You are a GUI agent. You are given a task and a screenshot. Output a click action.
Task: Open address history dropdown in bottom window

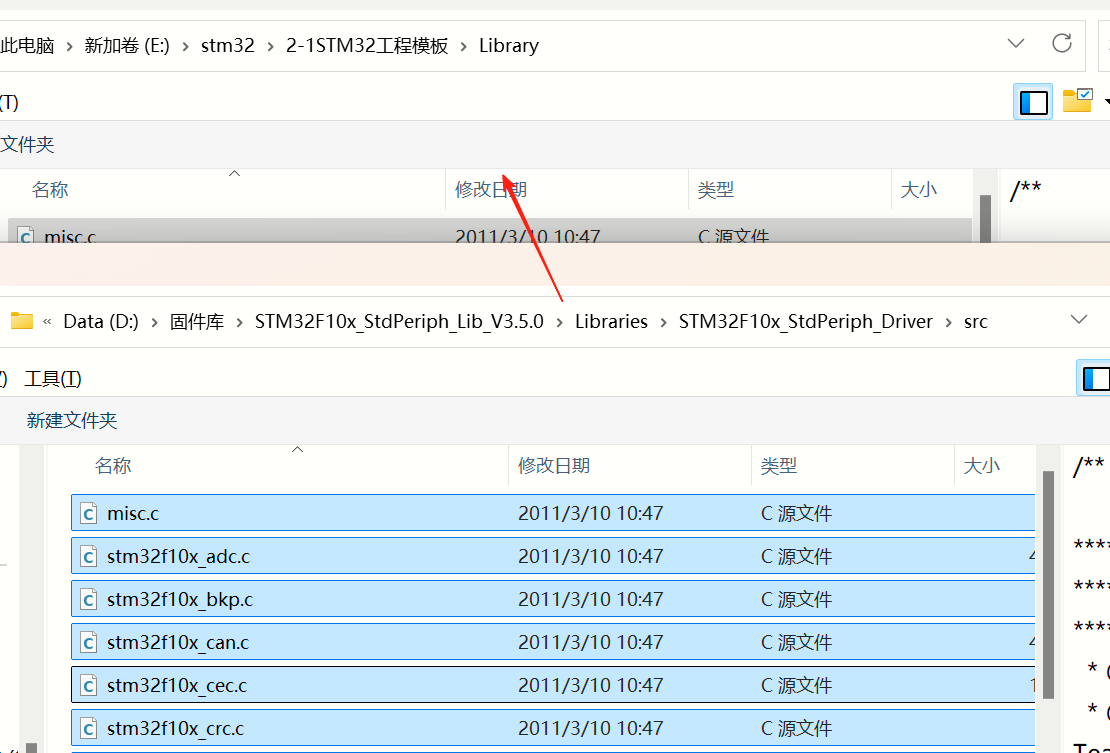point(1079,320)
